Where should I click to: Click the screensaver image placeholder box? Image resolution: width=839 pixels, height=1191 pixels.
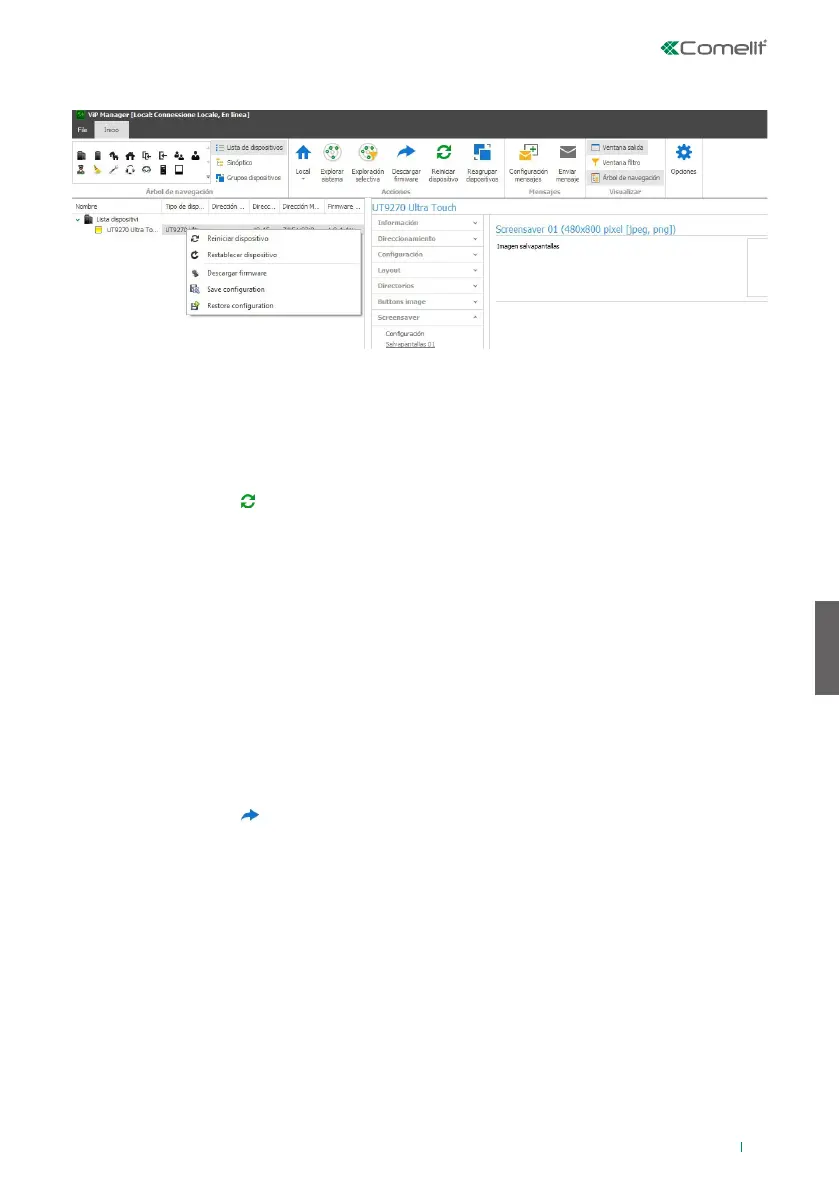(x=757, y=267)
